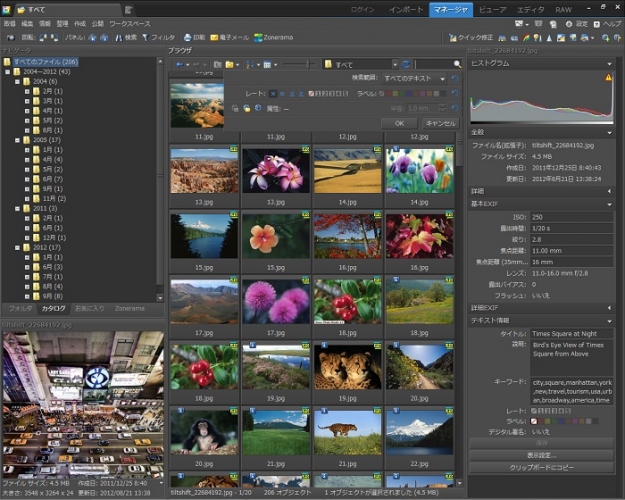625x500 pixels.
Task: Click the 印刷 printer icon
Action: tap(187, 37)
